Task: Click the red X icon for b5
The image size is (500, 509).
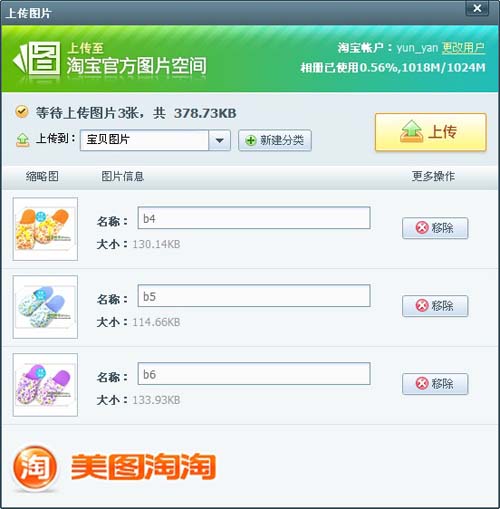Action: [422, 305]
